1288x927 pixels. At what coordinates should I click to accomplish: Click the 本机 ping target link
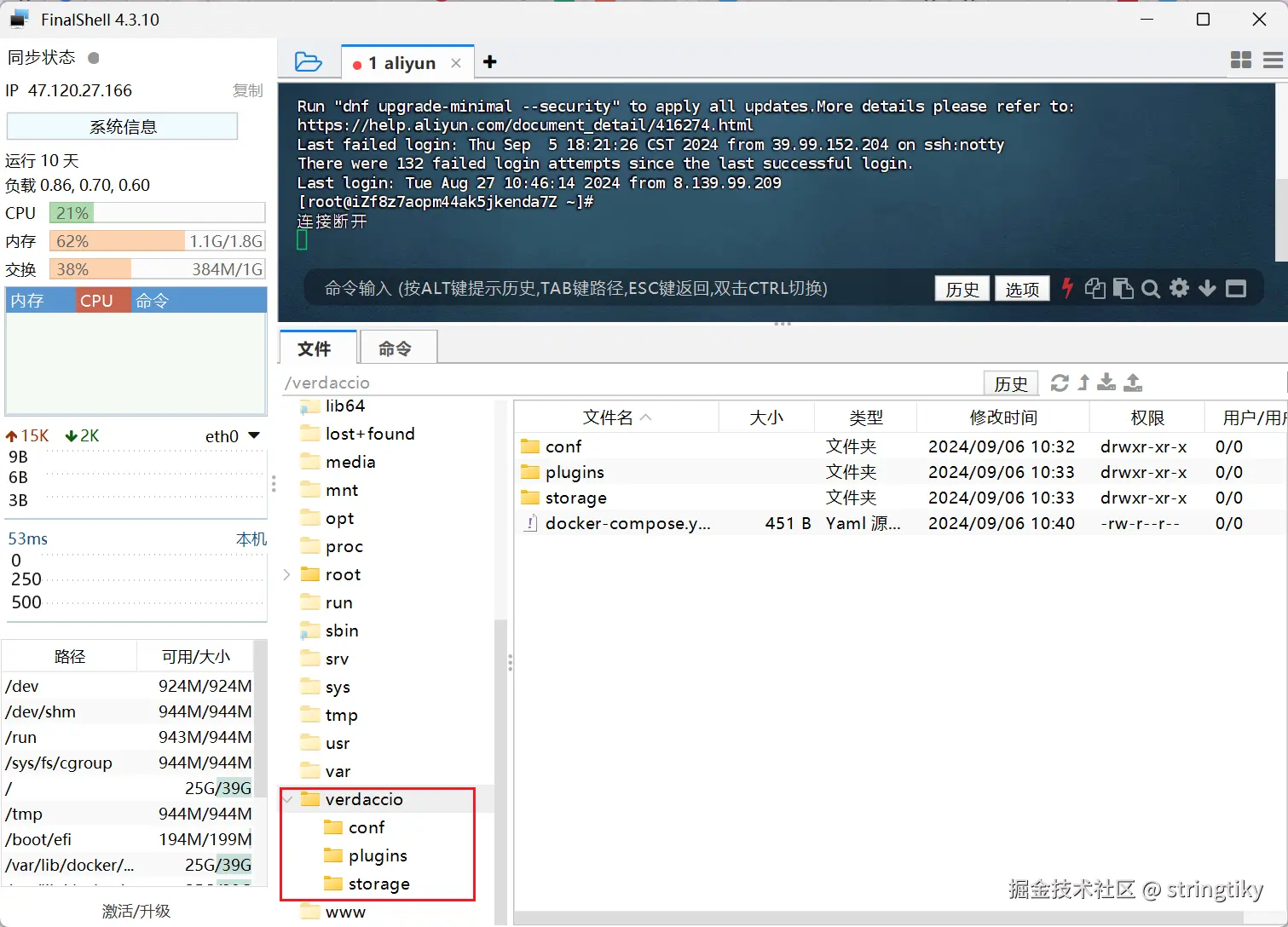point(251,539)
